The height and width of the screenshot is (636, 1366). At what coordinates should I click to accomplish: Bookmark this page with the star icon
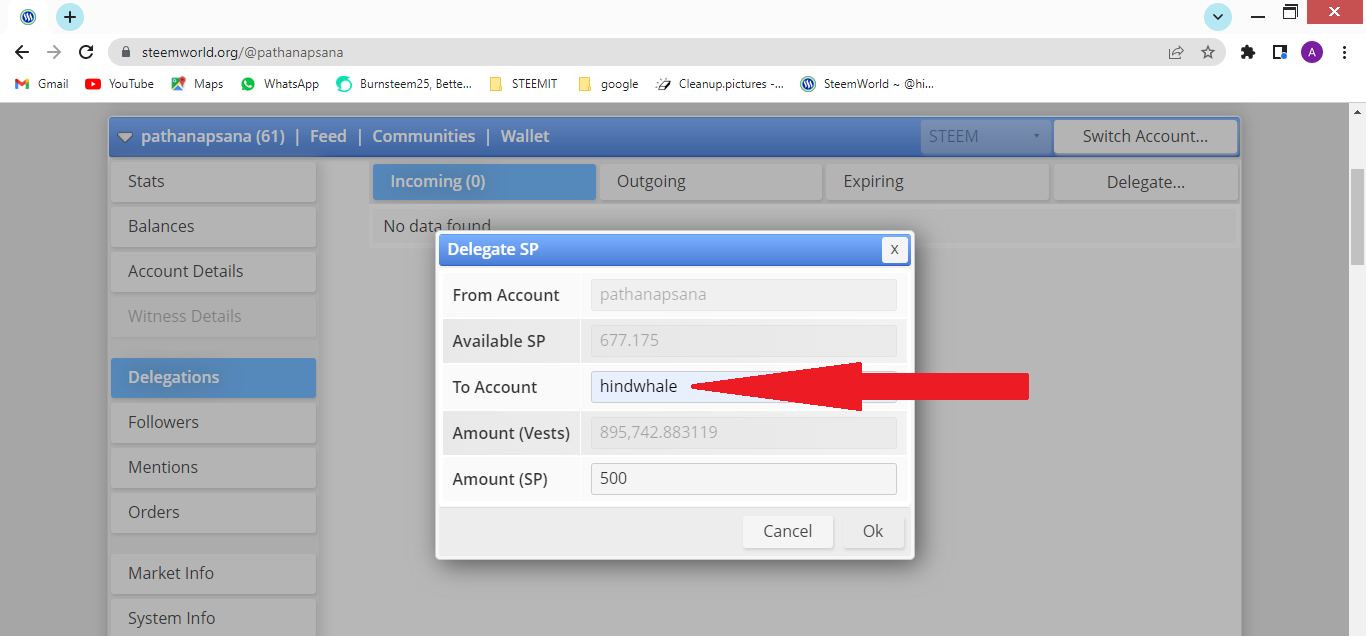click(1208, 52)
